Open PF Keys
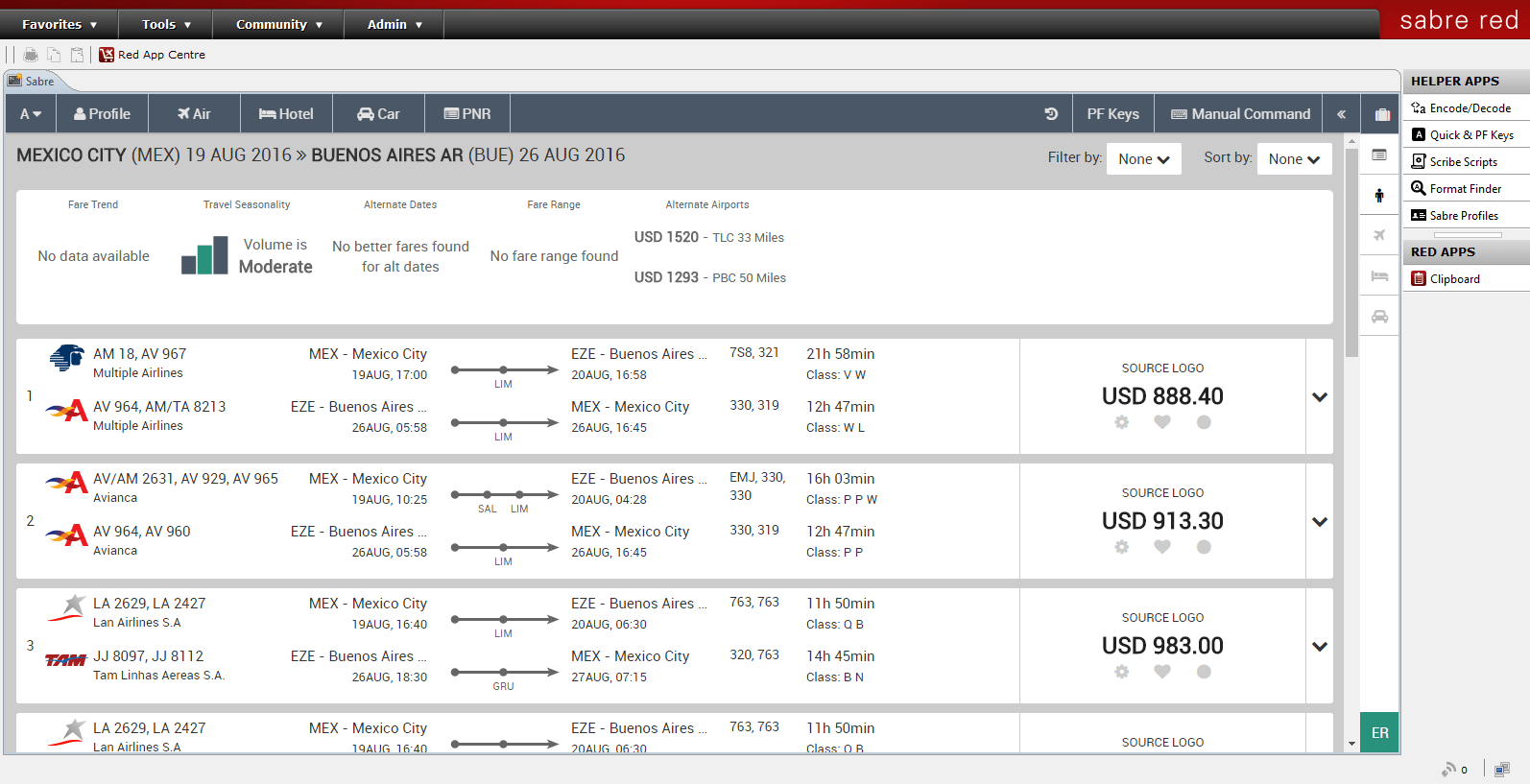The image size is (1530, 784). pyautogui.click(x=1113, y=113)
